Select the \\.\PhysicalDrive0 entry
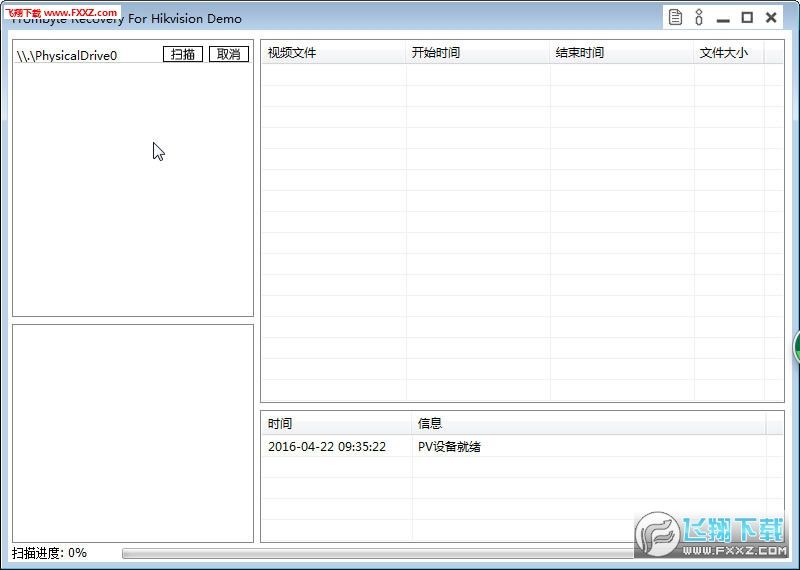The height and width of the screenshot is (570, 800). (67, 56)
